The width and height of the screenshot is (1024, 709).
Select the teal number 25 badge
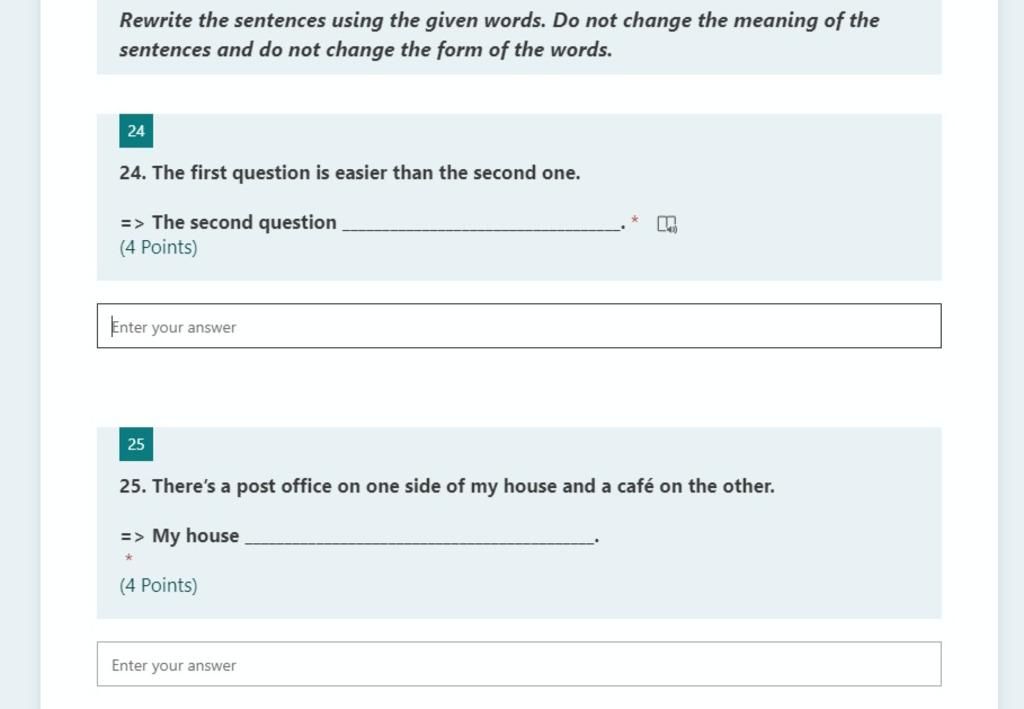pos(136,444)
